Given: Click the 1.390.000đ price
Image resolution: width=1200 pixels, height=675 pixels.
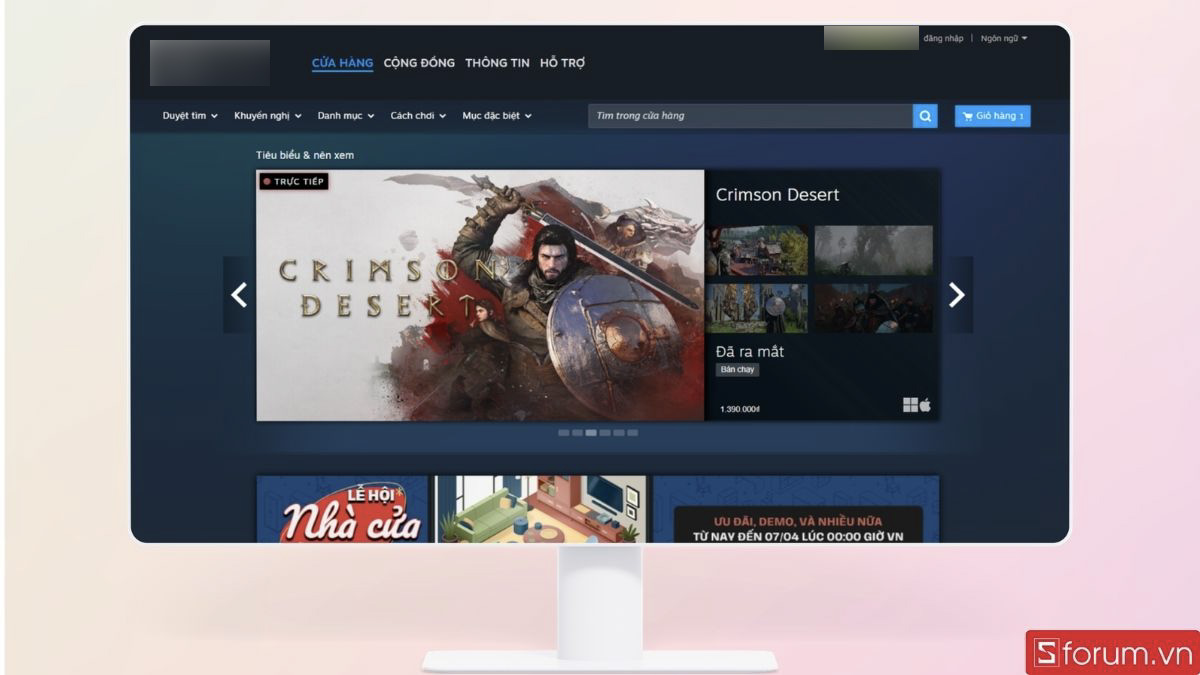Looking at the screenshot, I should 740,409.
